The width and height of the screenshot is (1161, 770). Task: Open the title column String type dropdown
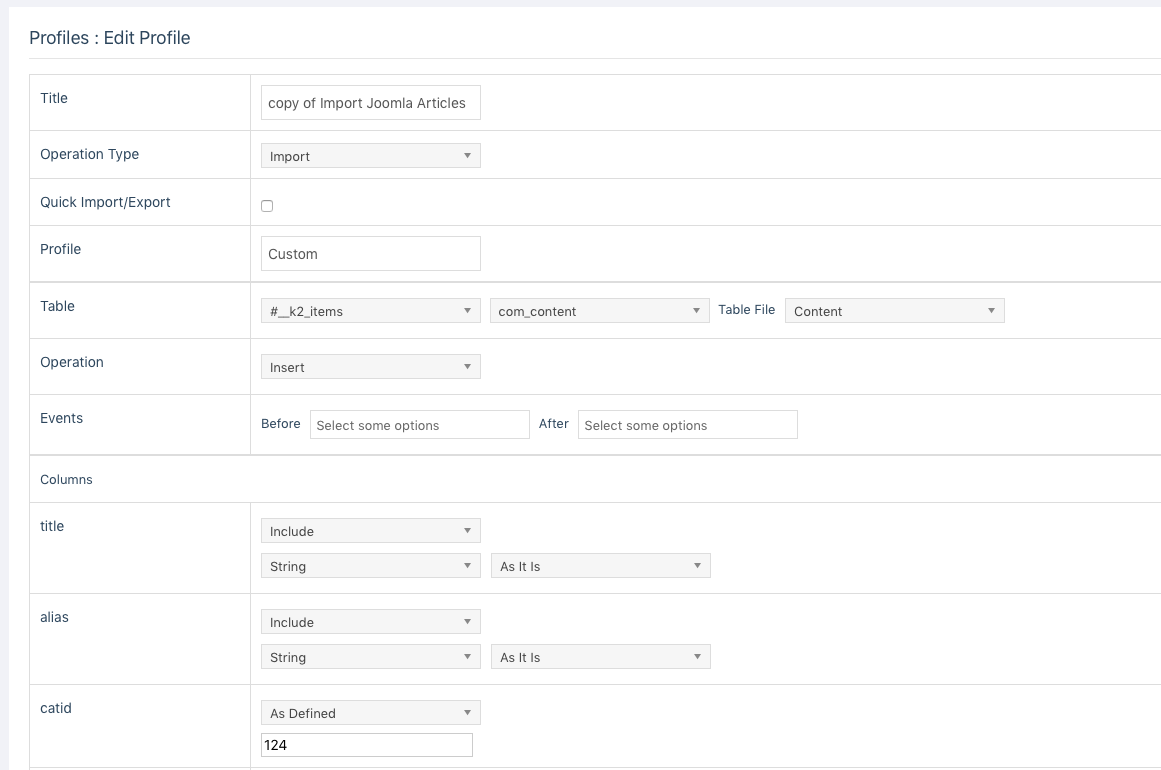370,566
